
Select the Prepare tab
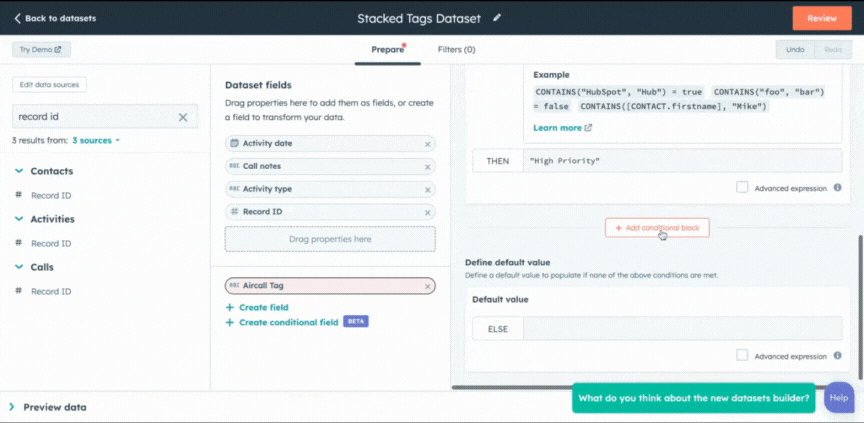click(x=387, y=49)
